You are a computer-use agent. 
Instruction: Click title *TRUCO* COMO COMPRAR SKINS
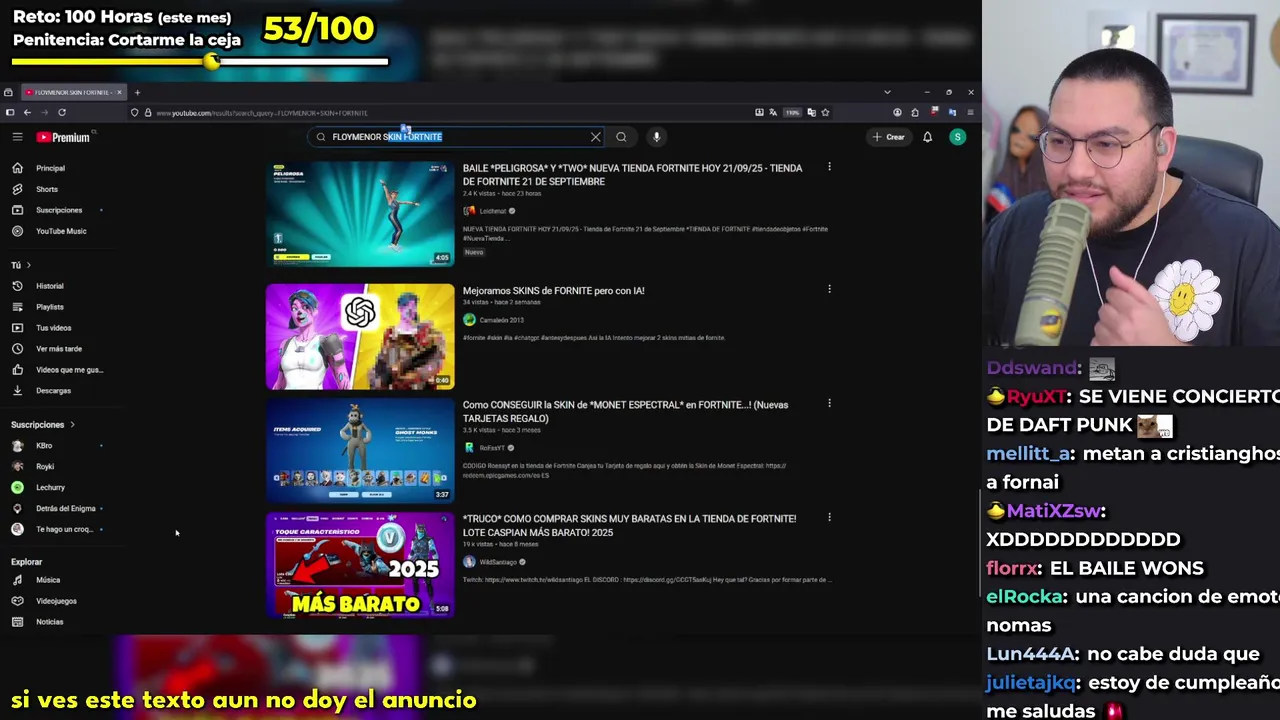629,525
